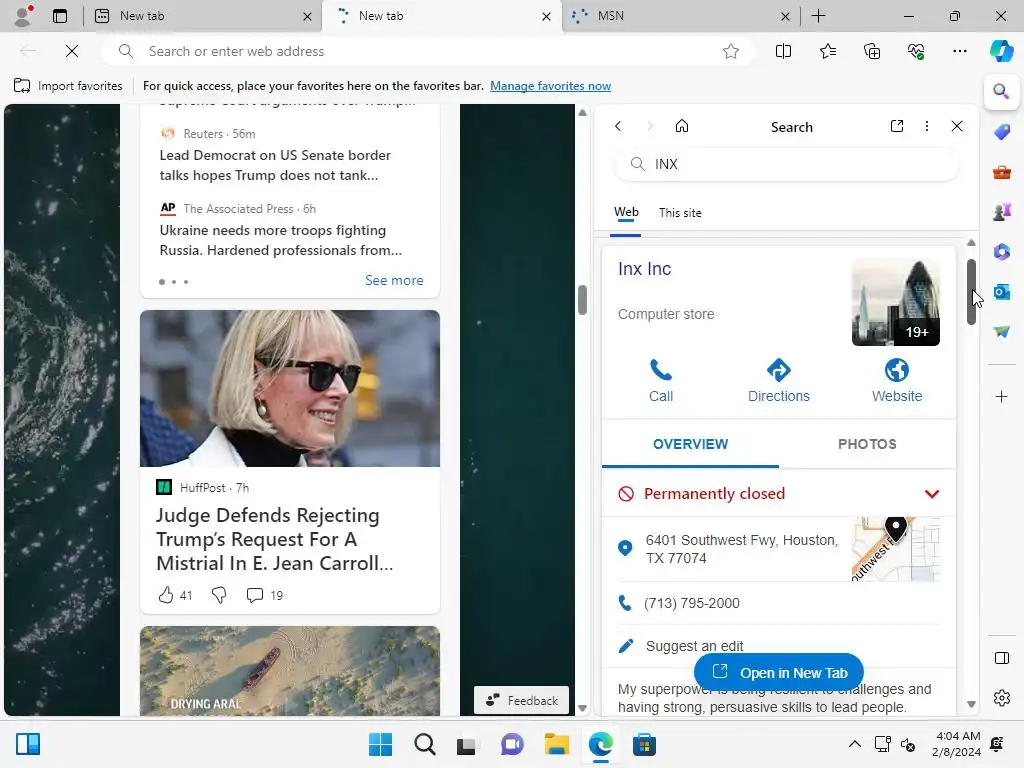Open a new tab with plus button
Image resolution: width=1024 pixels, height=768 pixels.
point(818,16)
